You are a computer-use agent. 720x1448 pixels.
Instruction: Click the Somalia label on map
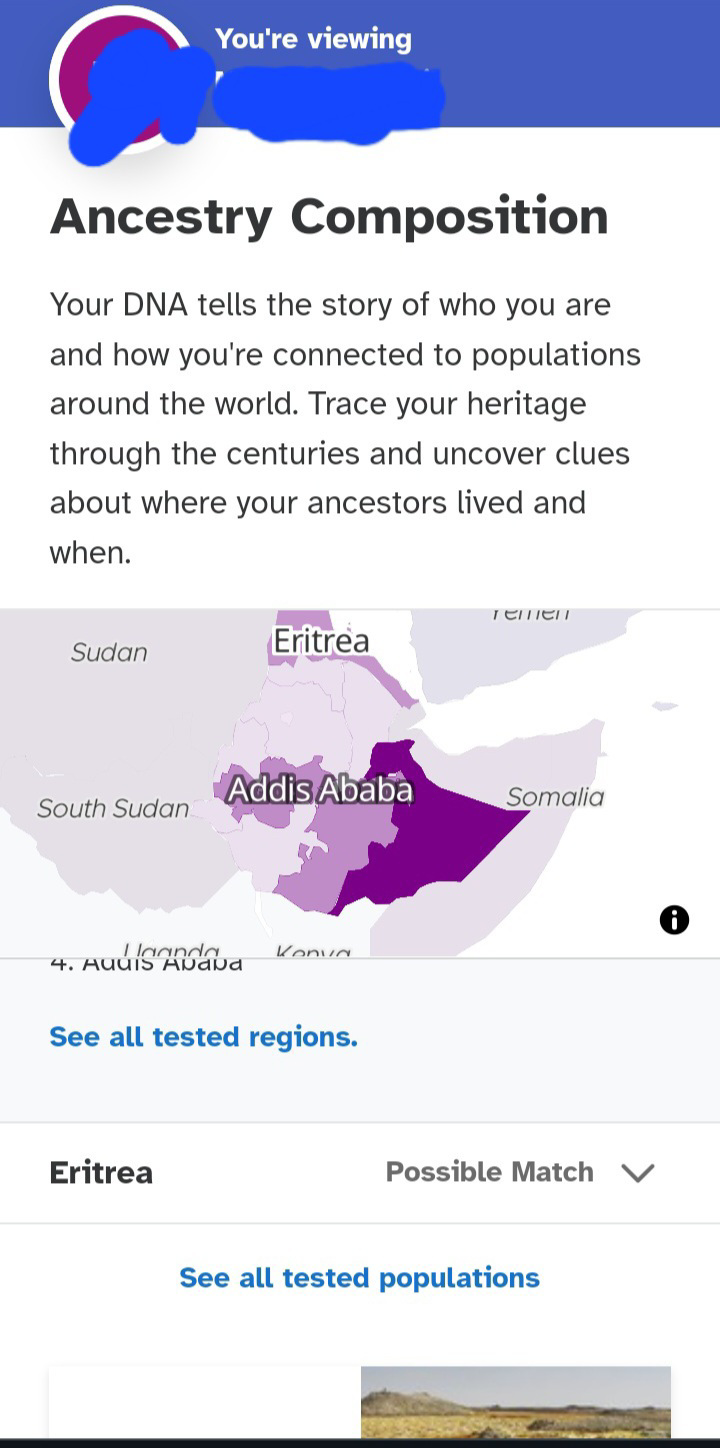point(555,797)
